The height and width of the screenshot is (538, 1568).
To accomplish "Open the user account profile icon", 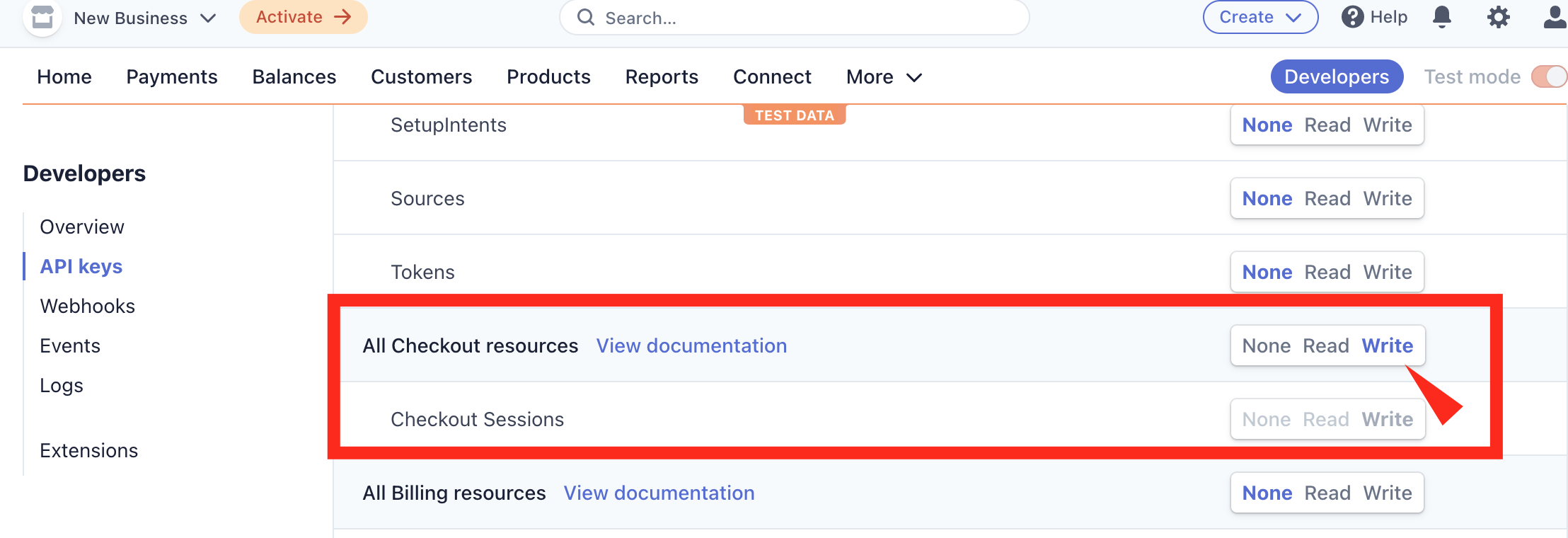I will 1555,17.
